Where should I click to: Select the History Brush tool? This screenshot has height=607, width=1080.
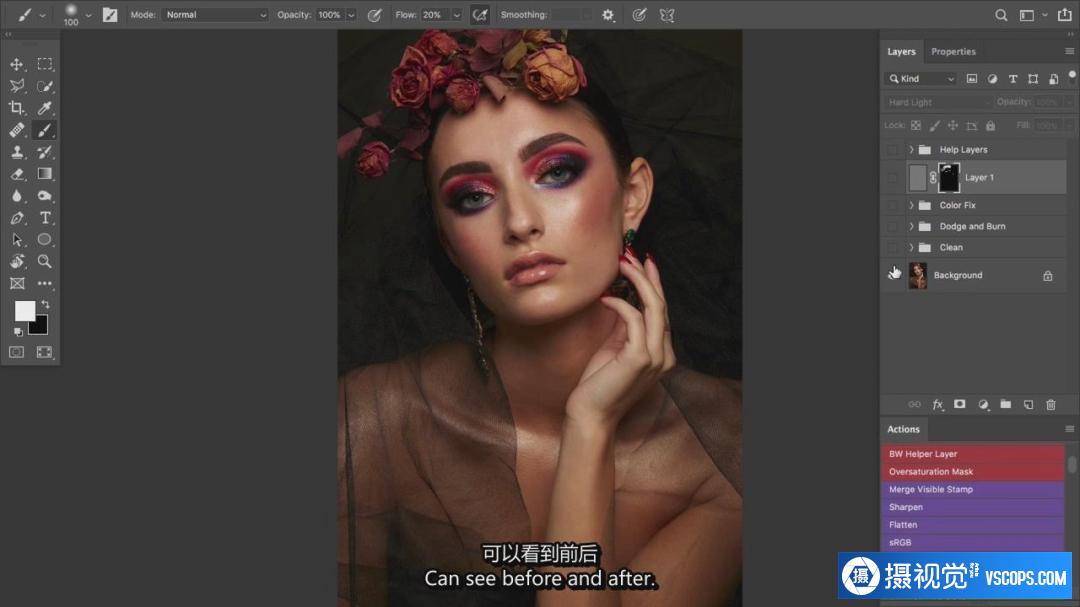45,152
